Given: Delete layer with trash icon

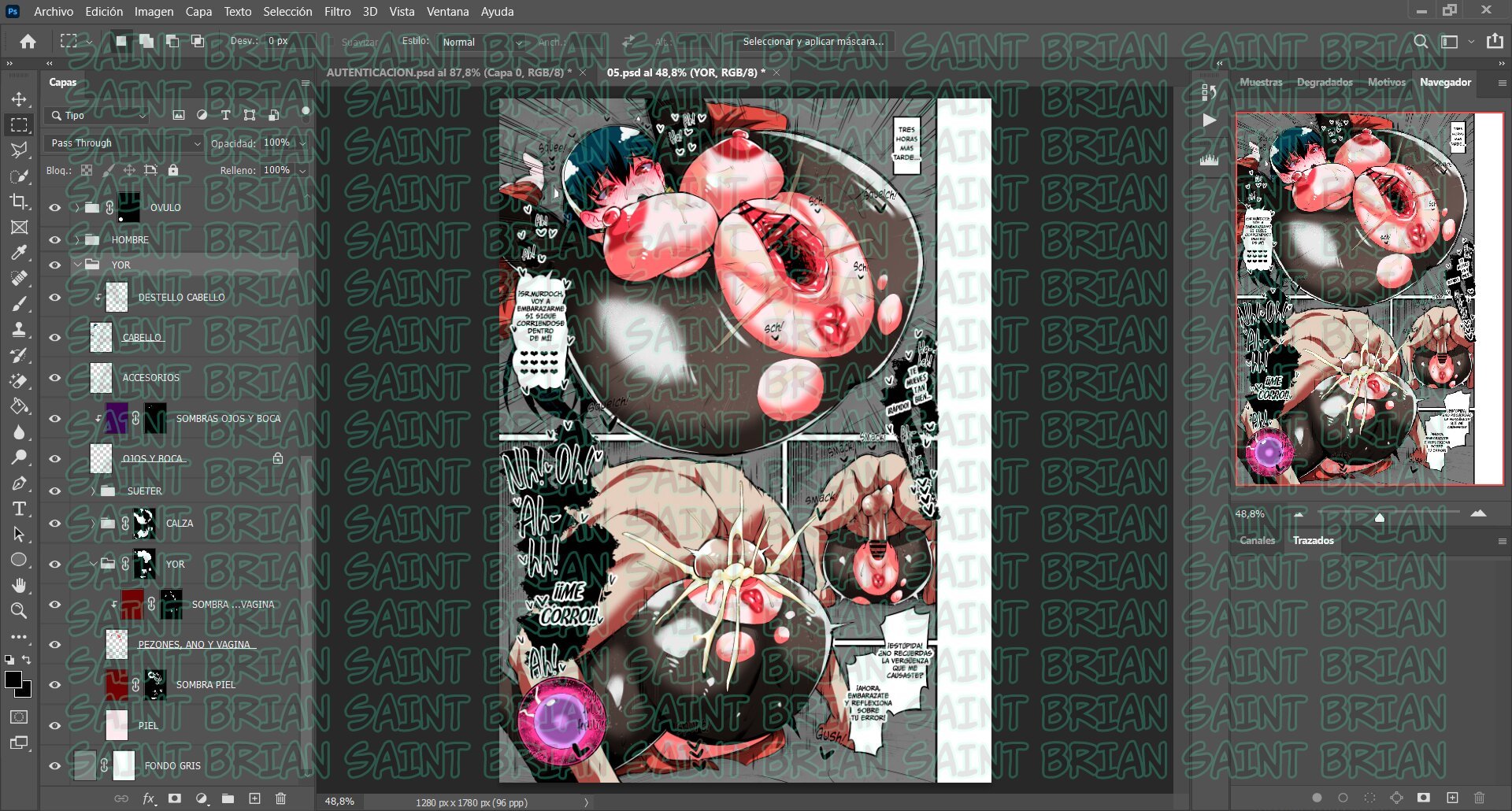Looking at the screenshot, I should click(x=280, y=798).
